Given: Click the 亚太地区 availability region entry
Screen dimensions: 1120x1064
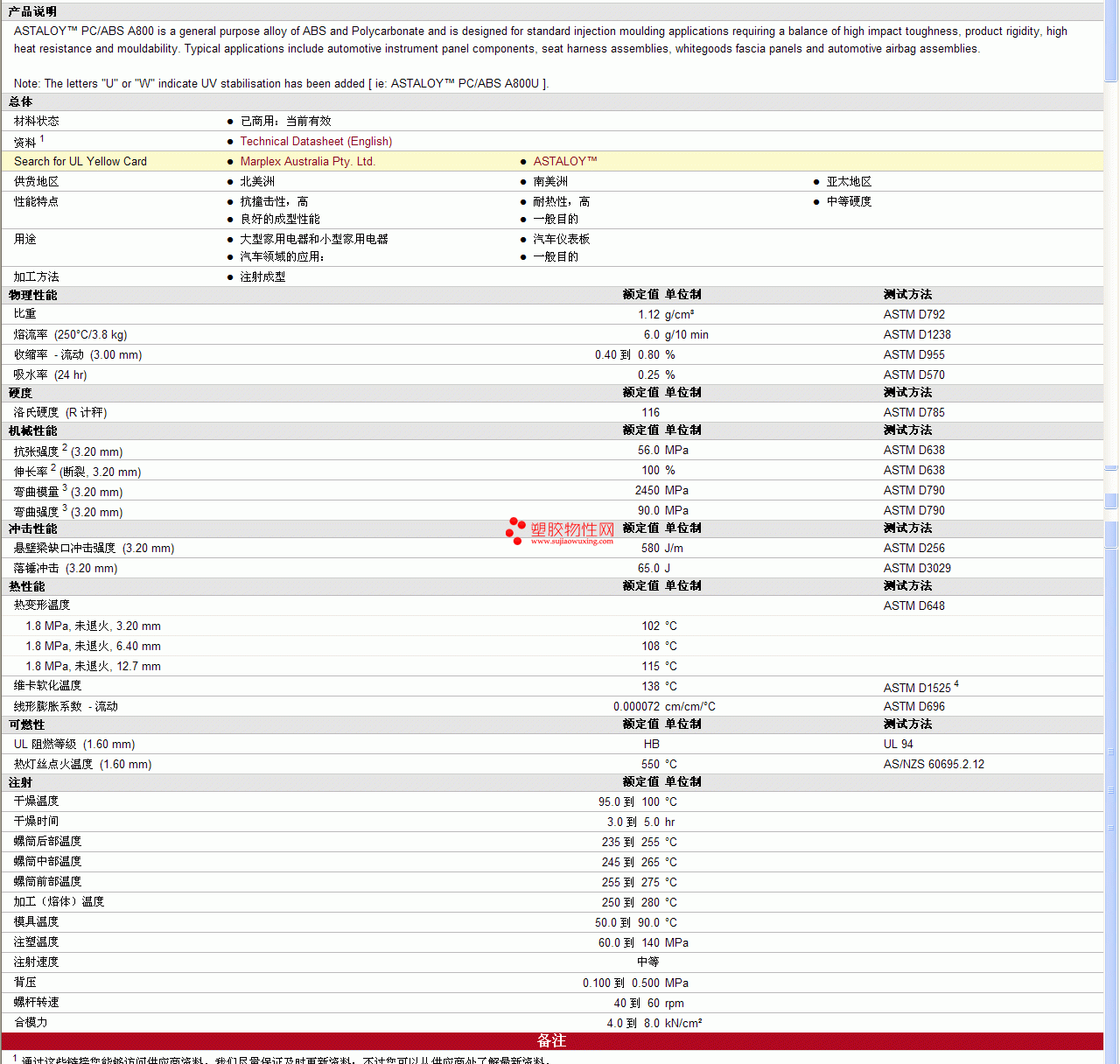Looking at the screenshot, I should [849, 181].
